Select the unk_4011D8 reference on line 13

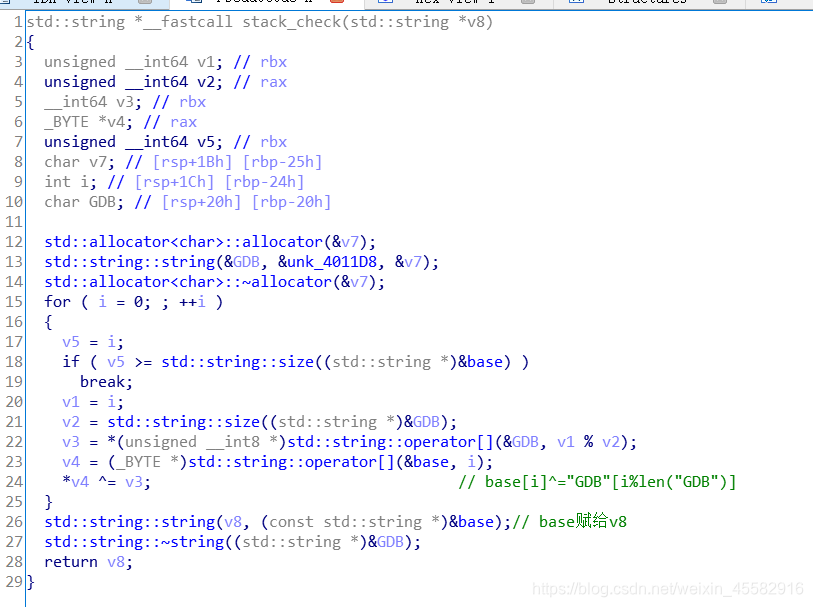click(x=332, y=262)
